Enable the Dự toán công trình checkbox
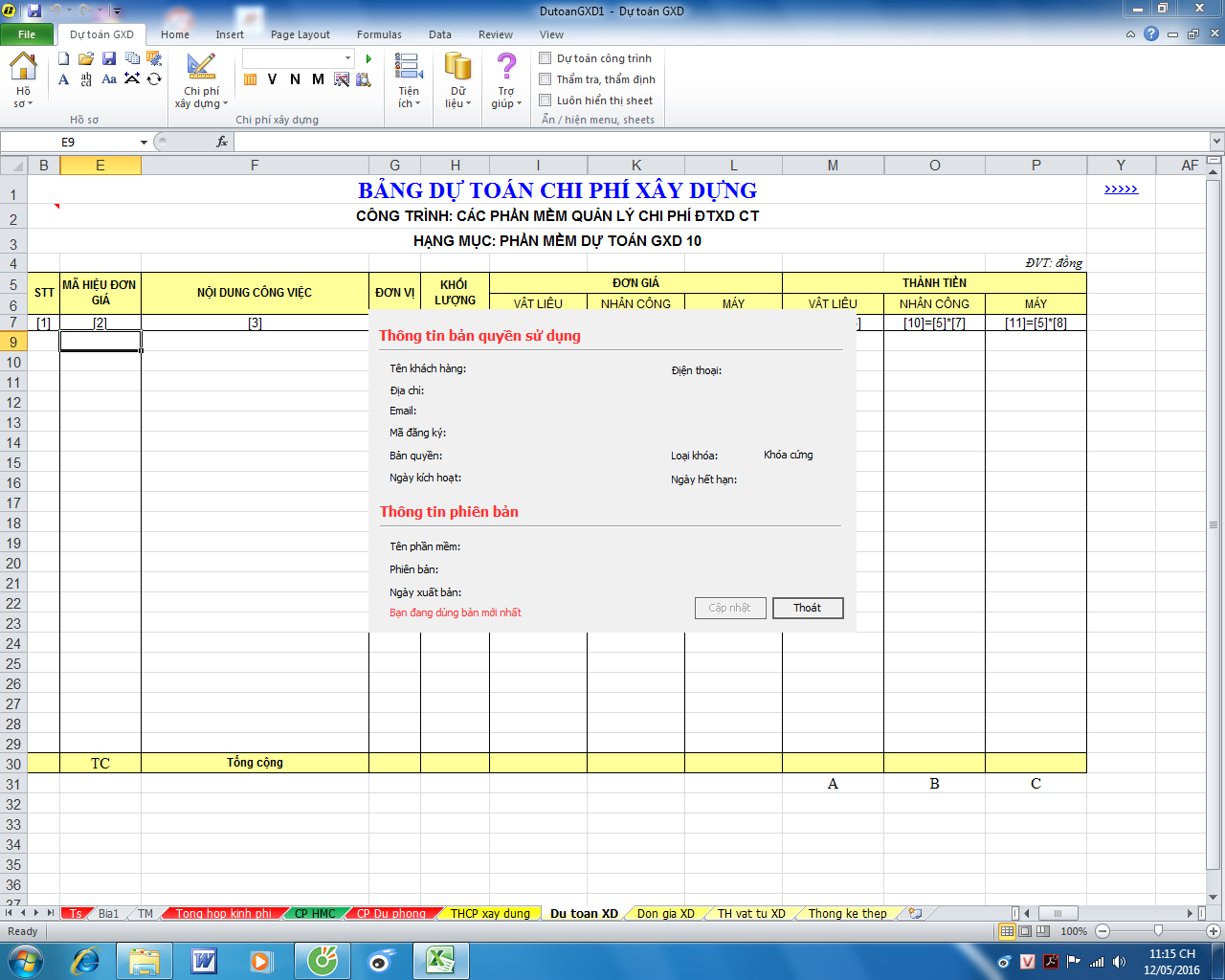 click(x=546, y=58)
